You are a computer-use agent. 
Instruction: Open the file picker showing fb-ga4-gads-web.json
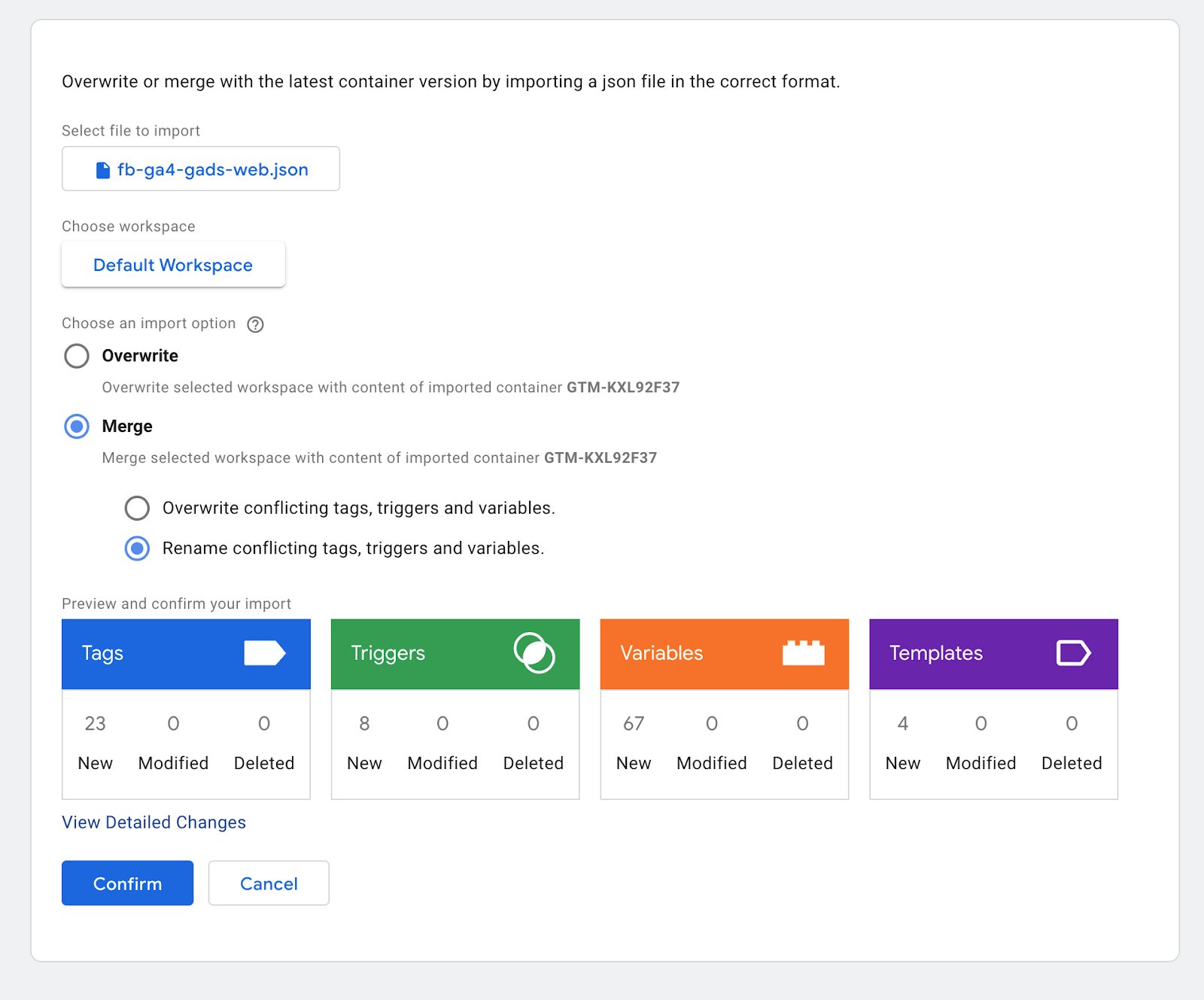pos(200,169)
